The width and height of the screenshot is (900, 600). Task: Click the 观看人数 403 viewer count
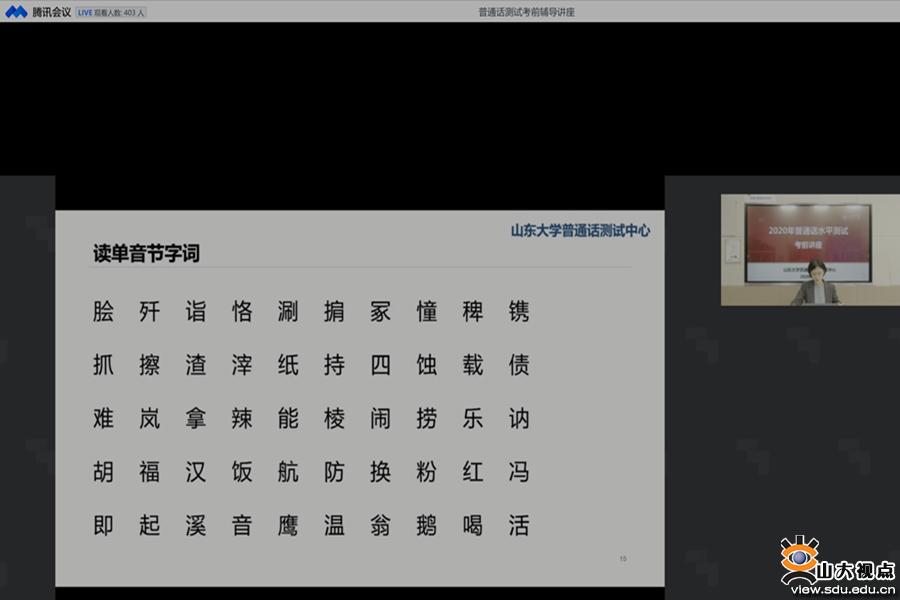coord(121,12)
